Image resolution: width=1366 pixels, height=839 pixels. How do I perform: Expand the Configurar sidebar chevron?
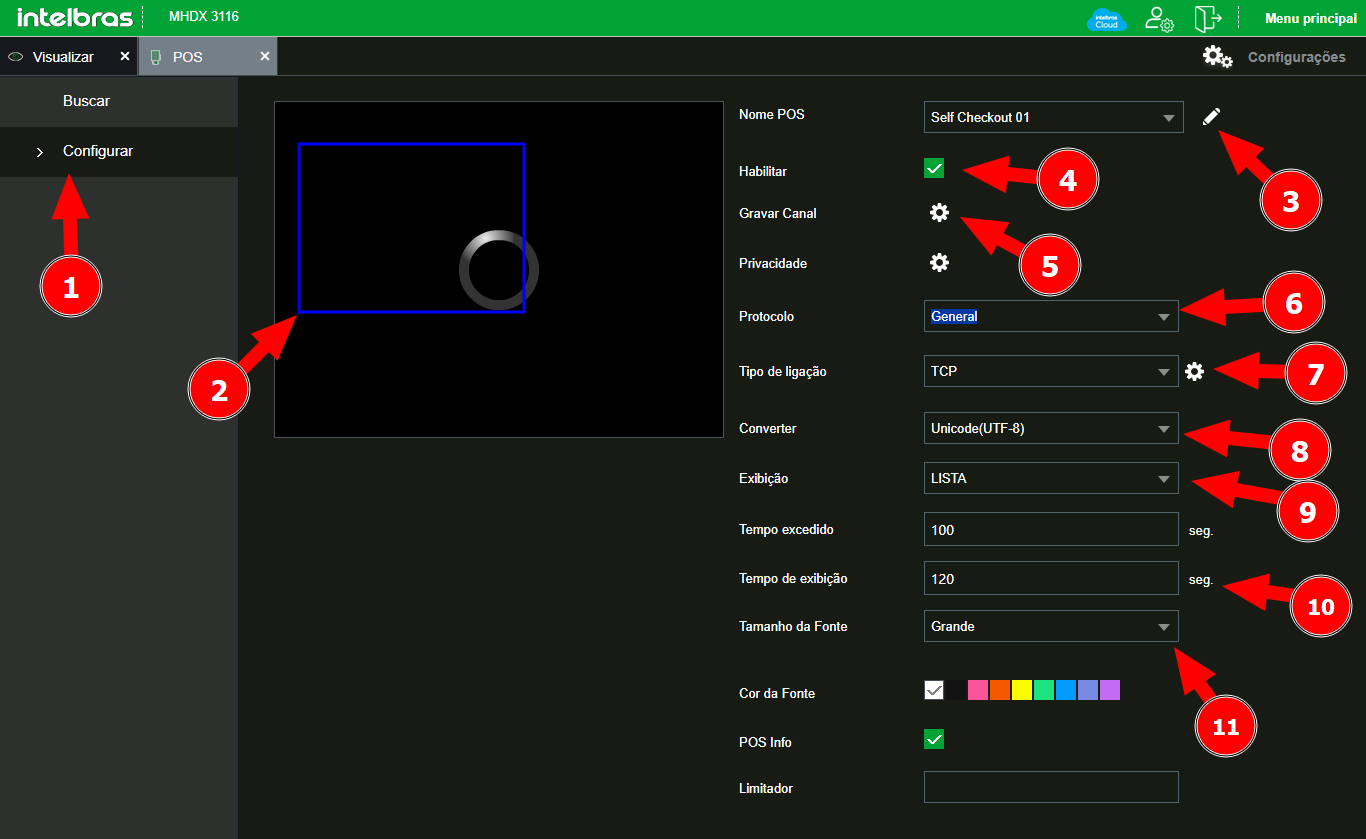point(40,152)
